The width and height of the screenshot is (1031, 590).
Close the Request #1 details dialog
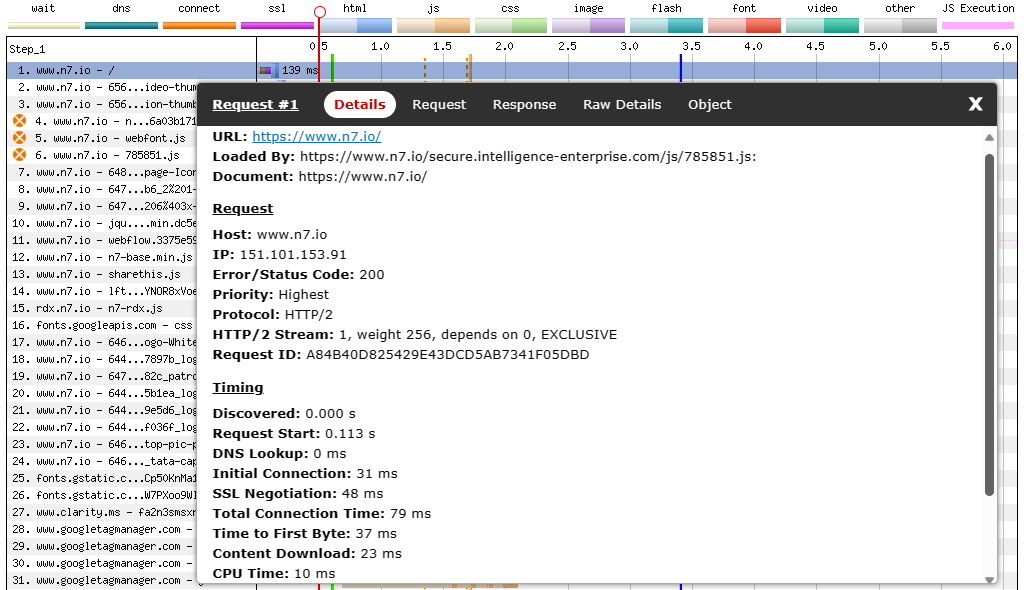tap(975, 104)
